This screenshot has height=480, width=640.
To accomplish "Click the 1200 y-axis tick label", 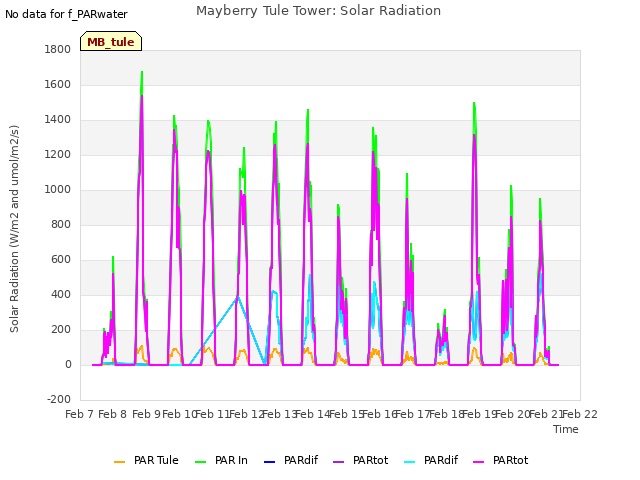I will tap(58, 155).
